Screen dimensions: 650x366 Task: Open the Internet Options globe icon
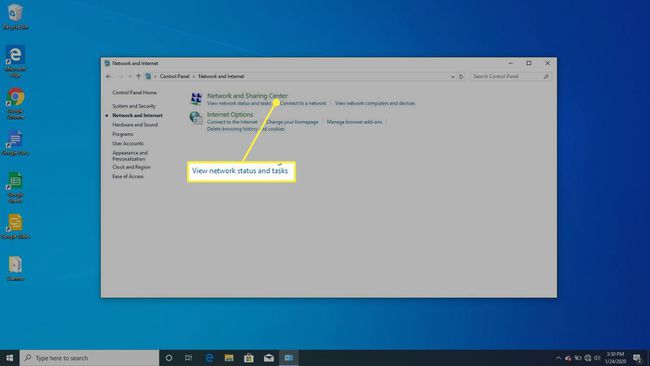[196, 118]
